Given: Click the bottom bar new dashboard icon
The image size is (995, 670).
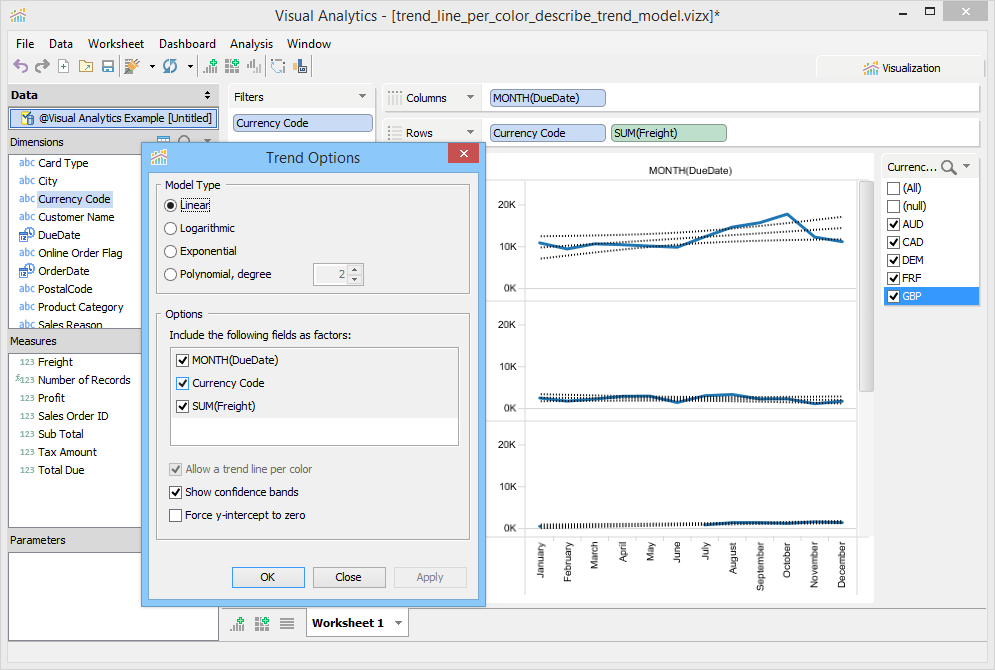Looking at the screenshot, I should [x=262, y=624].
